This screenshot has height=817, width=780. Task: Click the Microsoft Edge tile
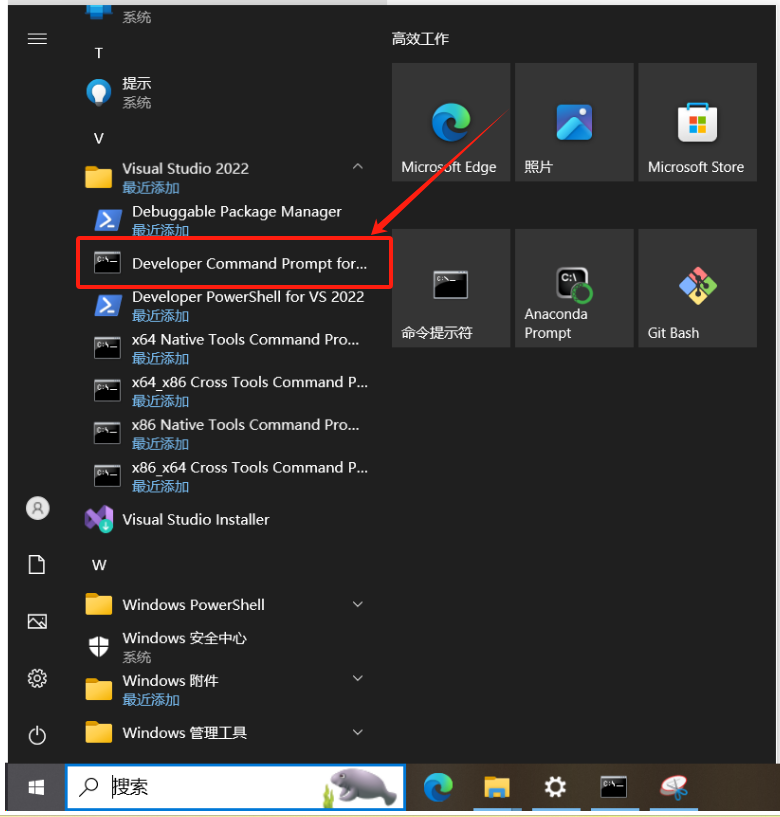[451, 122]
